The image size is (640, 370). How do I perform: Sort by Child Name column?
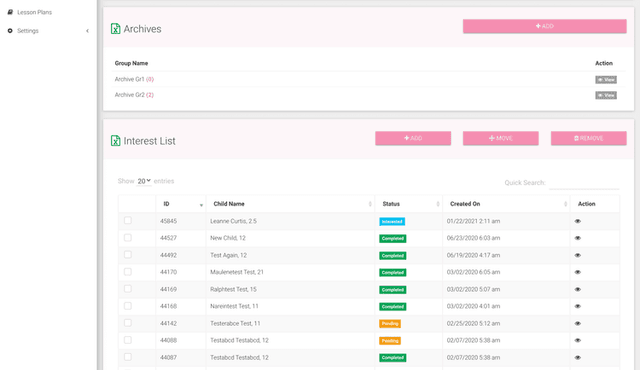click(291, 204)
